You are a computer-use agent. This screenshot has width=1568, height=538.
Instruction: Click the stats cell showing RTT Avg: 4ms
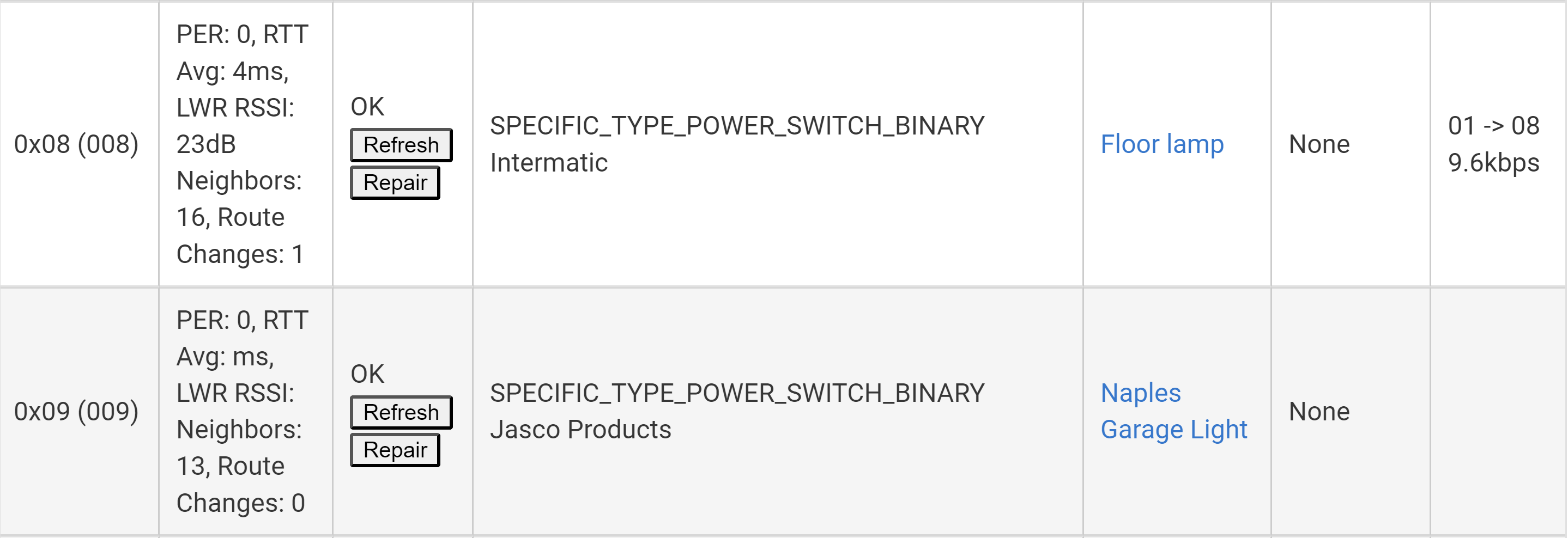(245, 144)
